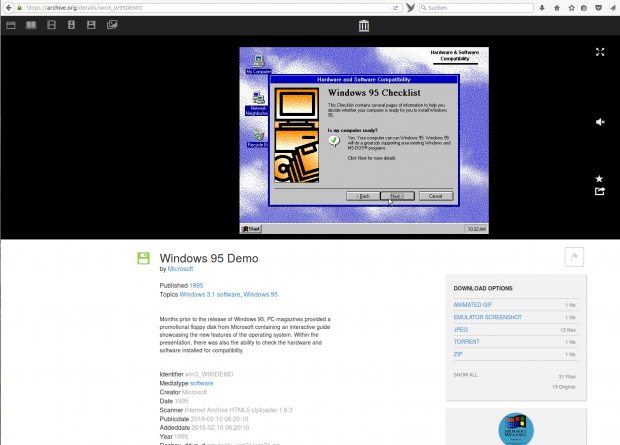Viewport: 620px width, 445px height.
Task: Unmute the emulator with the speaker icon
Action: (600, 122)
